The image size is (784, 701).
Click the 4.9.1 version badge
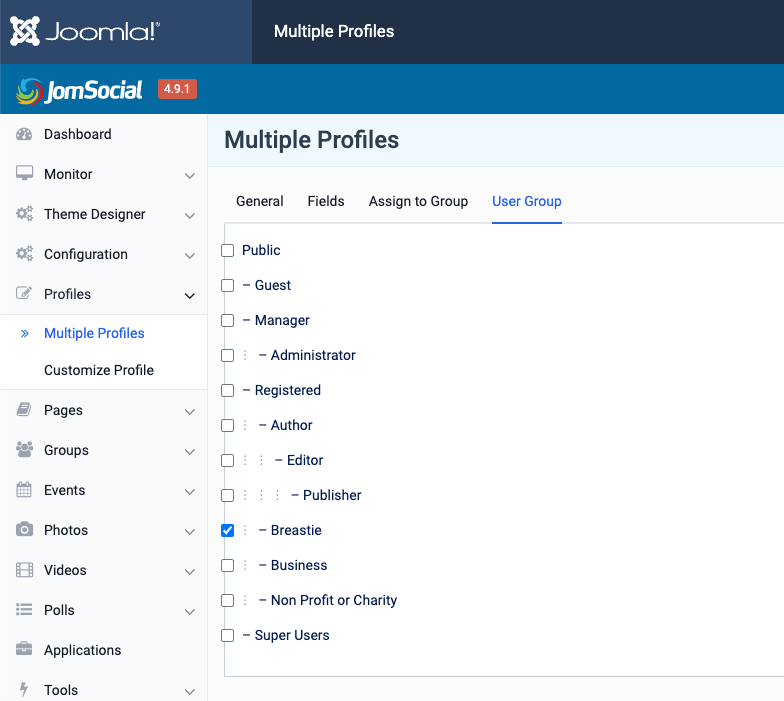[x=177, y=89]
